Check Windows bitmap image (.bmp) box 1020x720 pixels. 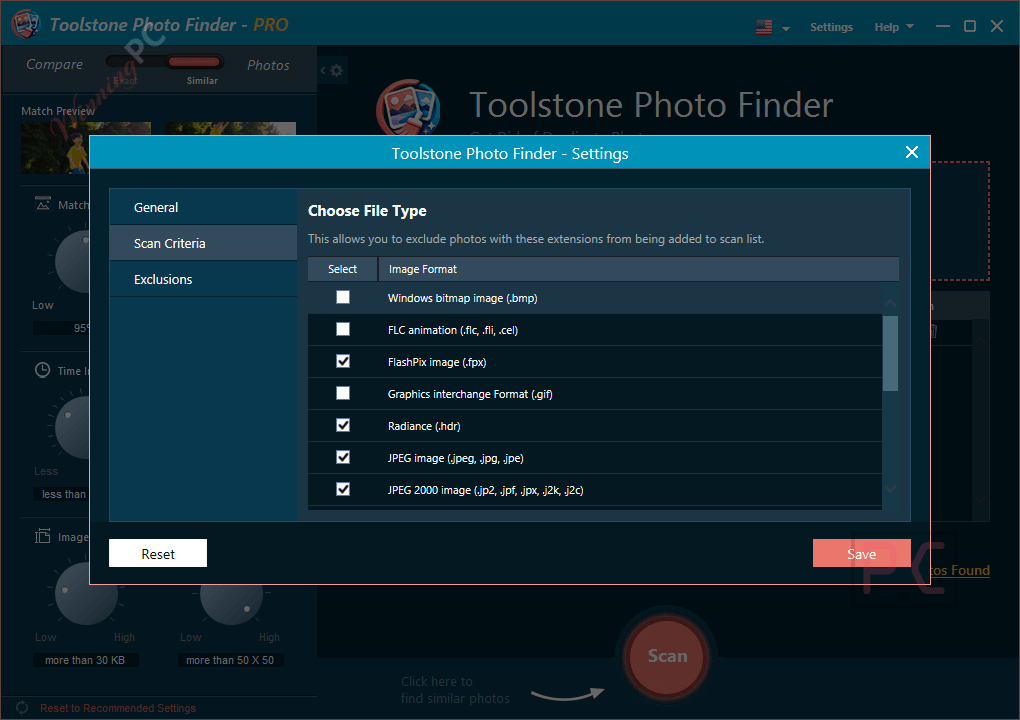tap(343, 297)
